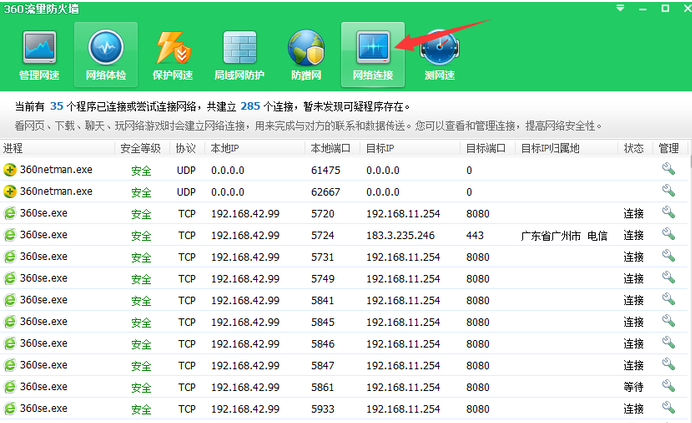Select the 443 target port cell
This screenshot has height=423, width=692.
pos(475,235)
